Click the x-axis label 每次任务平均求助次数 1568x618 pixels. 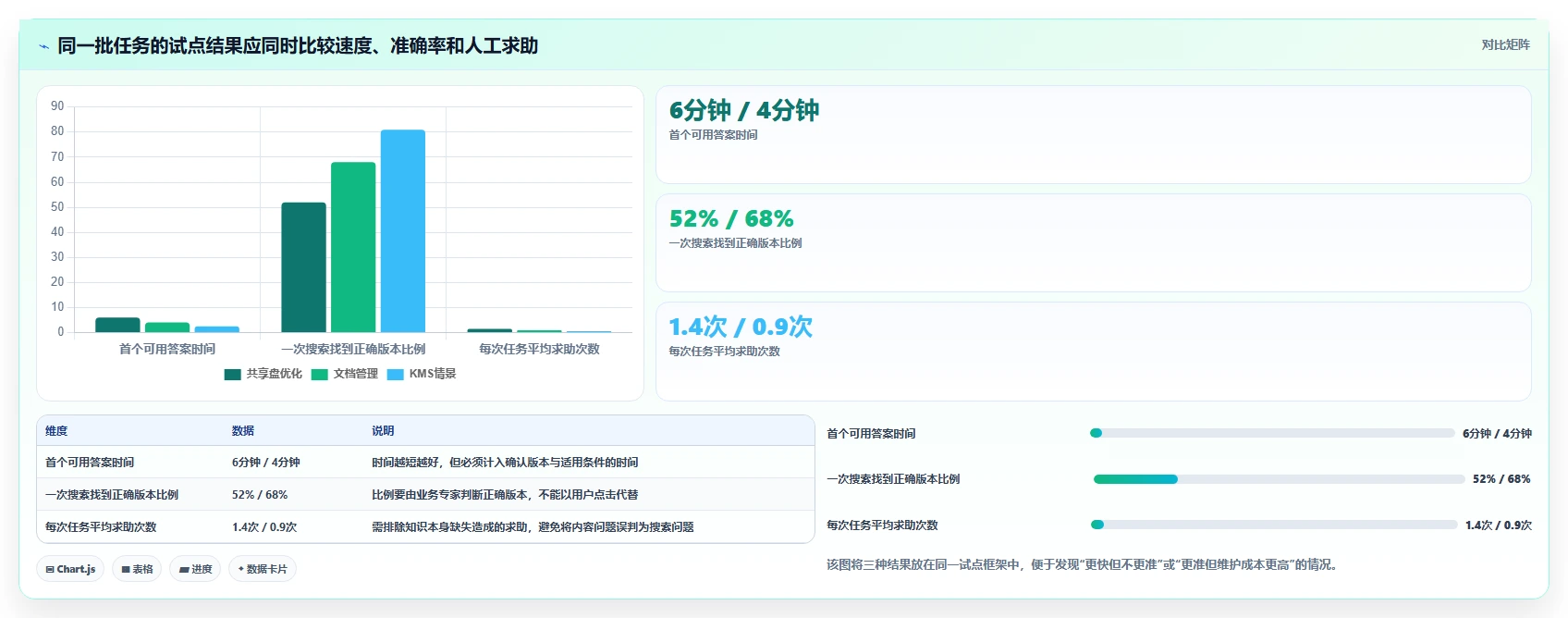(540, 349)
